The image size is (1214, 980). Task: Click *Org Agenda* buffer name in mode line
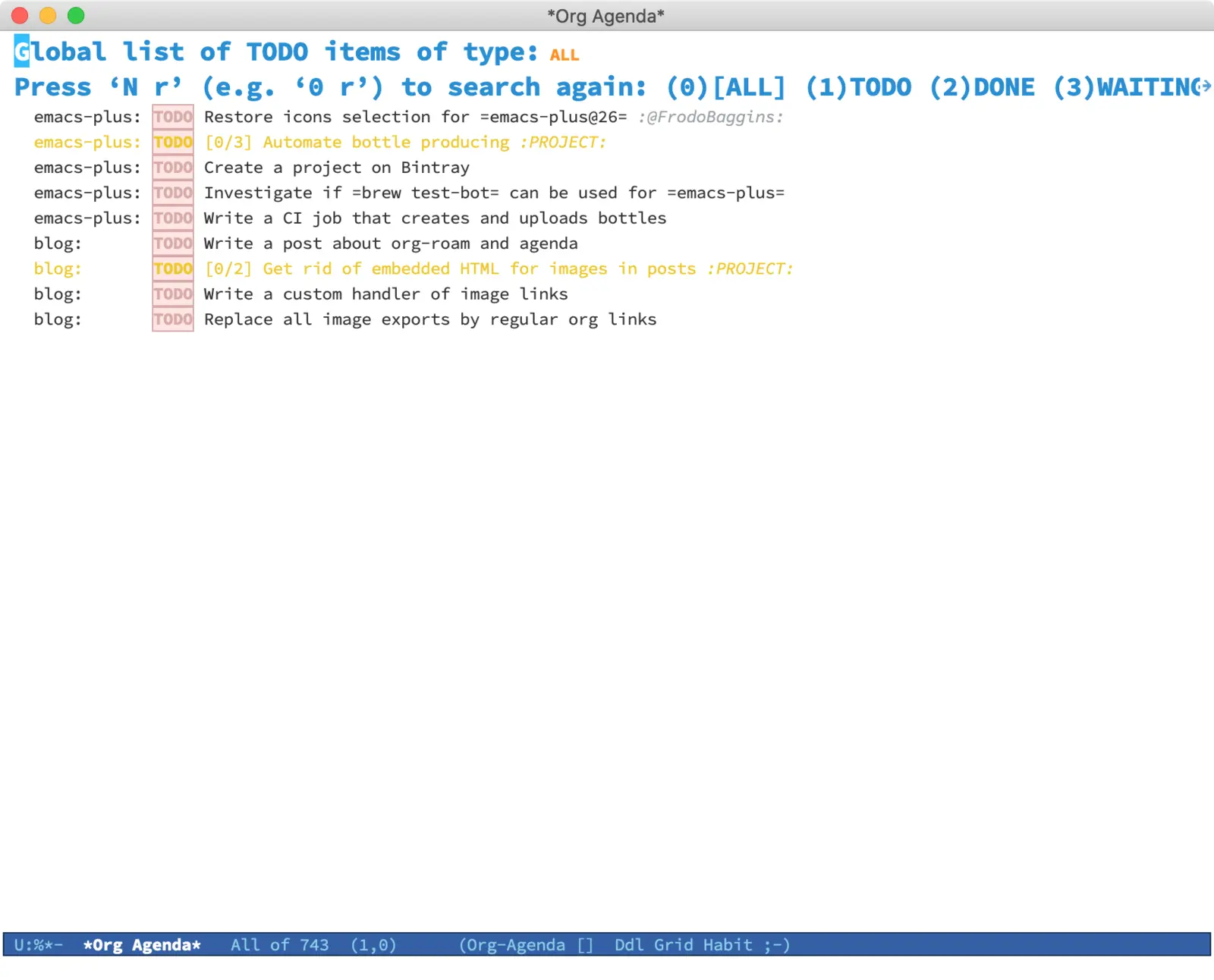[x=142, y=945]
